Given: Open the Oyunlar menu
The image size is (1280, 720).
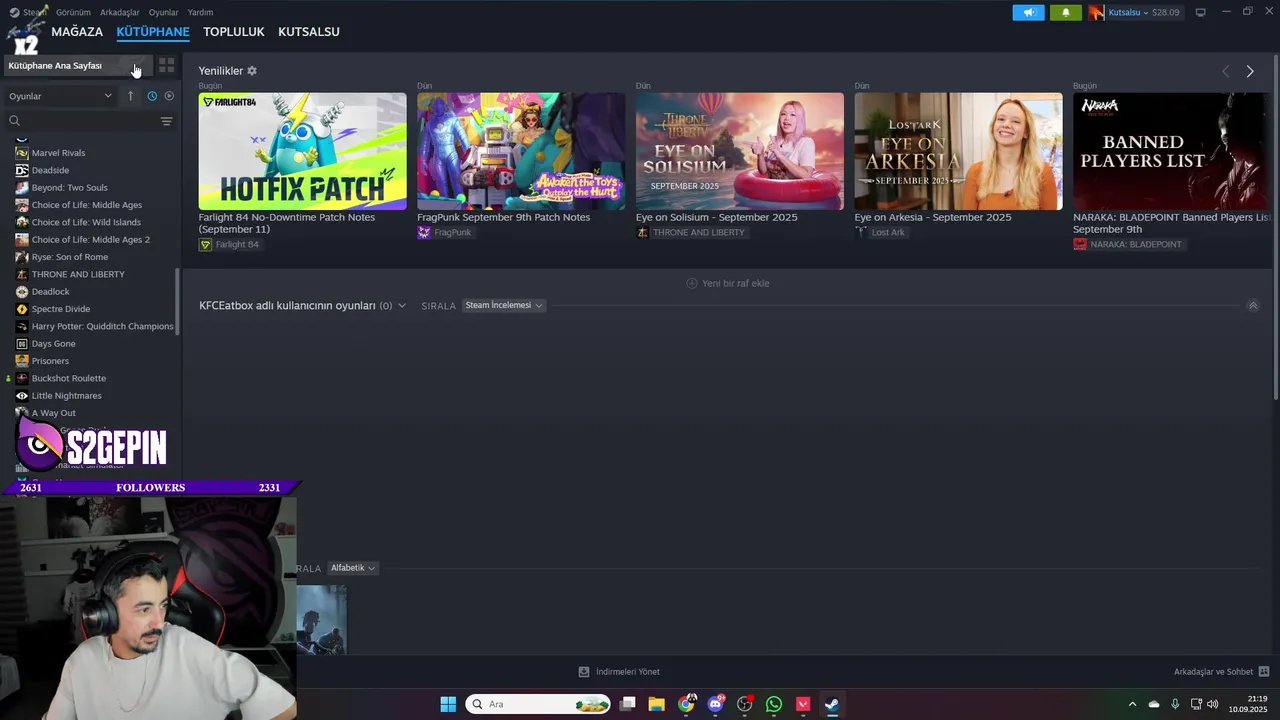Looking at the screenshot, I should (x=163, y=12).
